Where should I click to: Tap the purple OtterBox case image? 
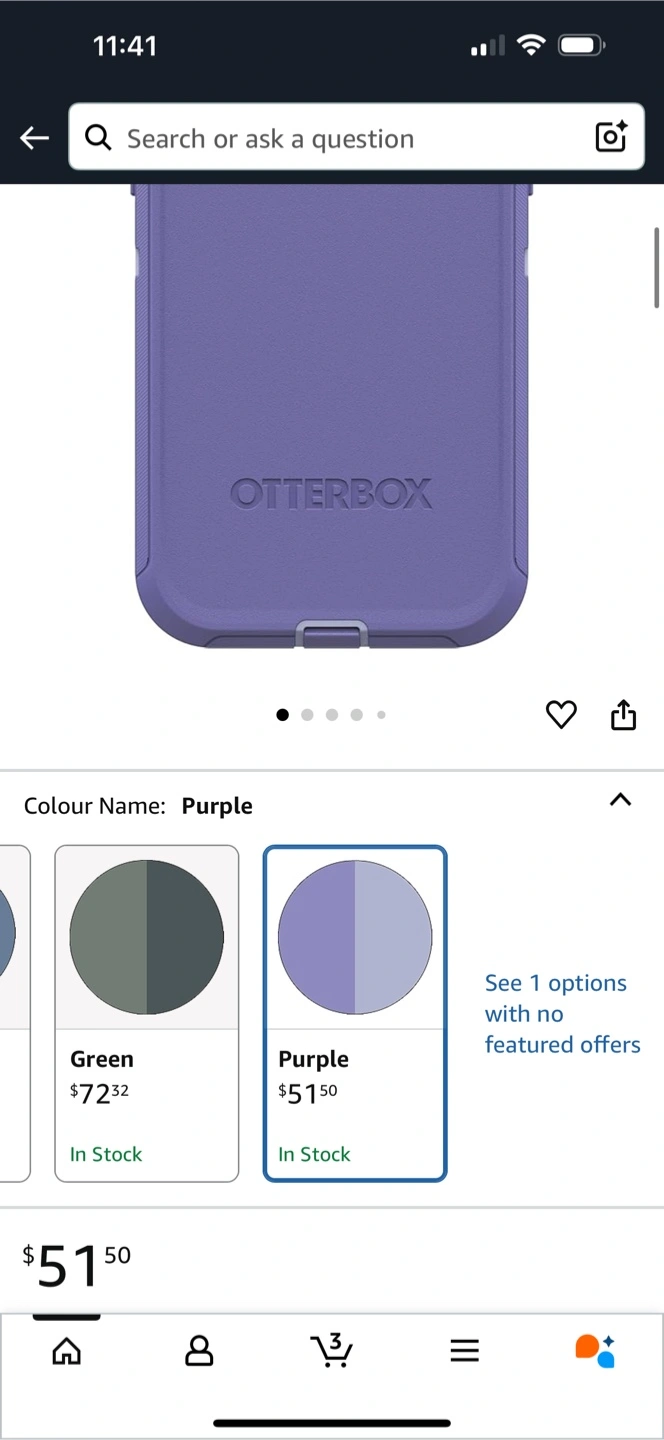[332, 420]
